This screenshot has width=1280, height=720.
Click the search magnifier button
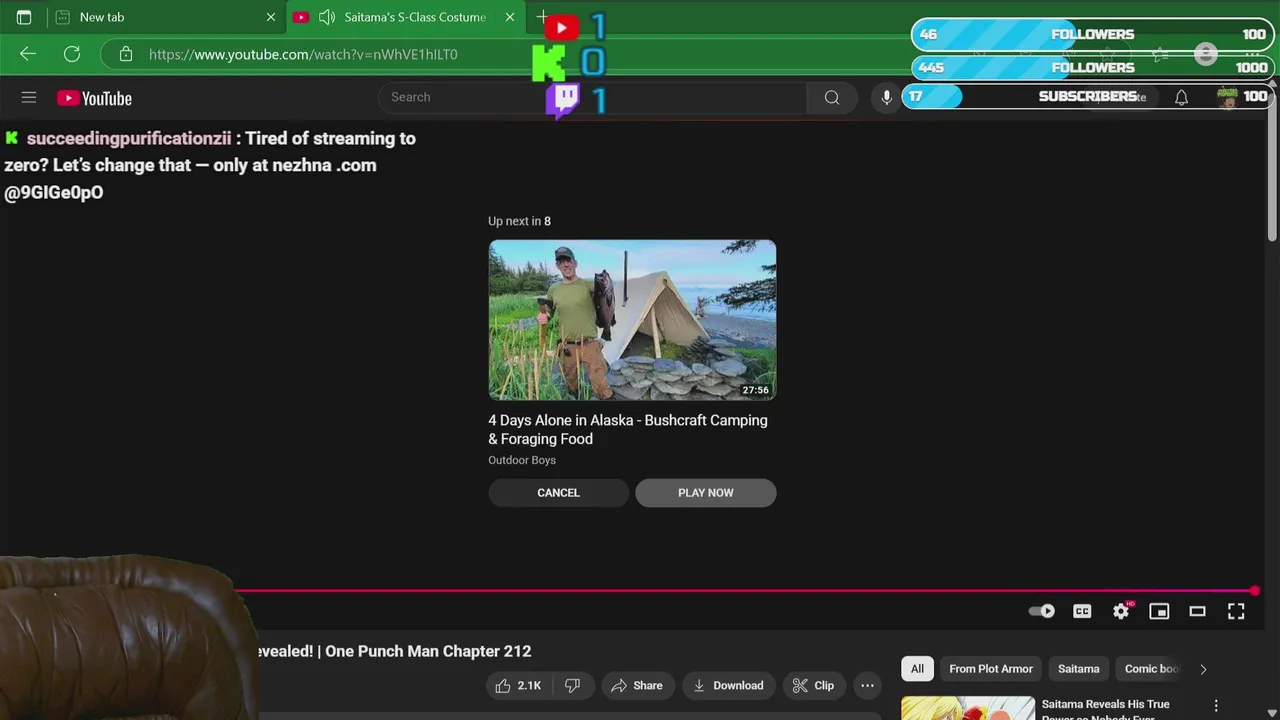[x=832, y=97]
